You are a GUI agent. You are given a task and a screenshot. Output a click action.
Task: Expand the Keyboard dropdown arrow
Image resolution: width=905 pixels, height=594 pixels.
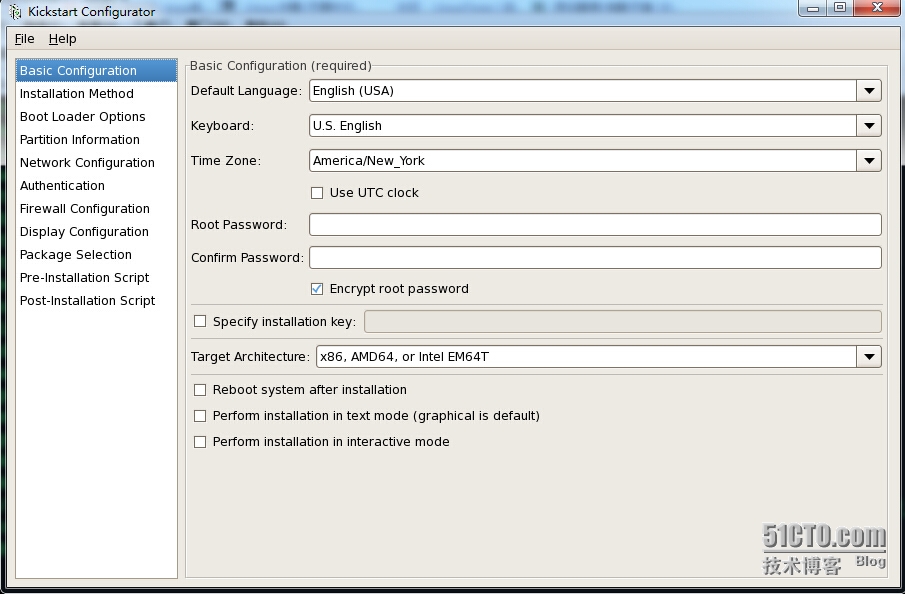pyautogui.click(x=869, y=126)
